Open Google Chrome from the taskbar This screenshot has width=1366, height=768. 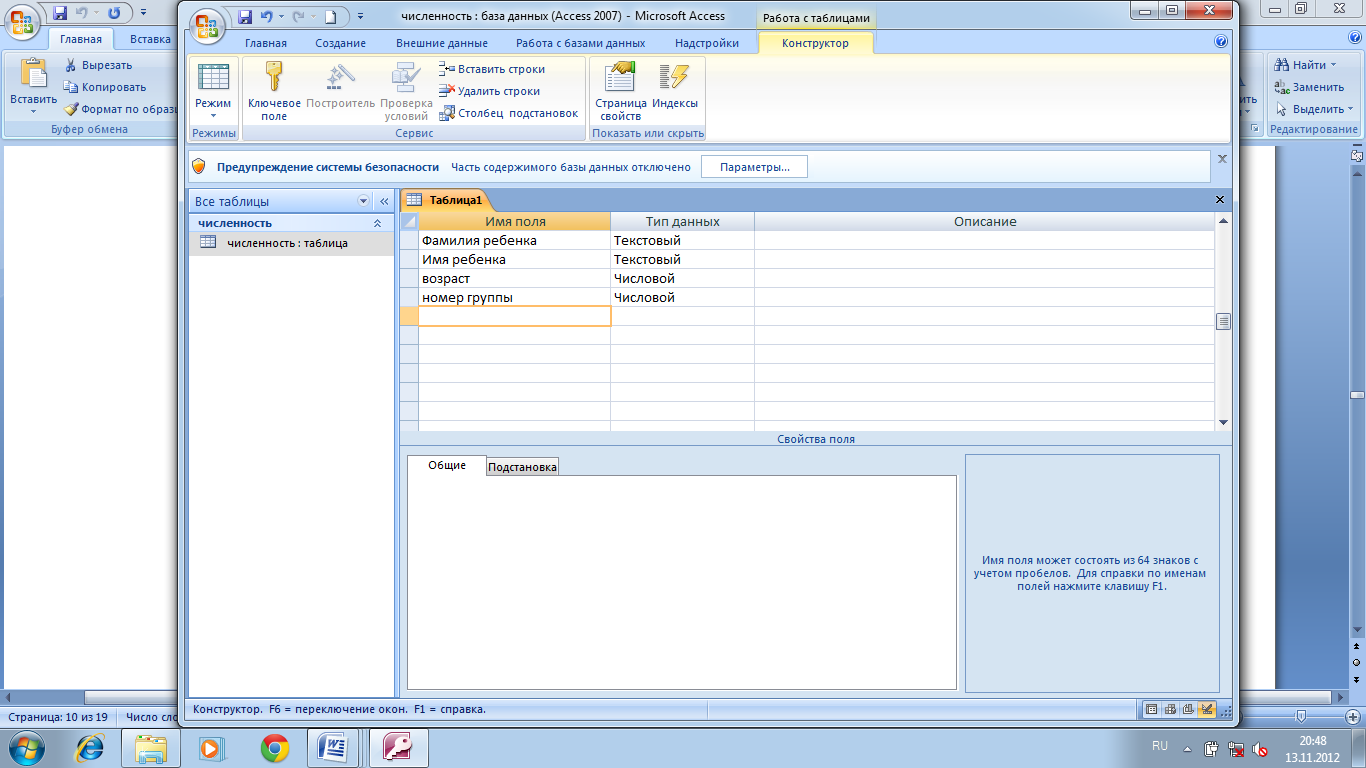coord(275,747)
